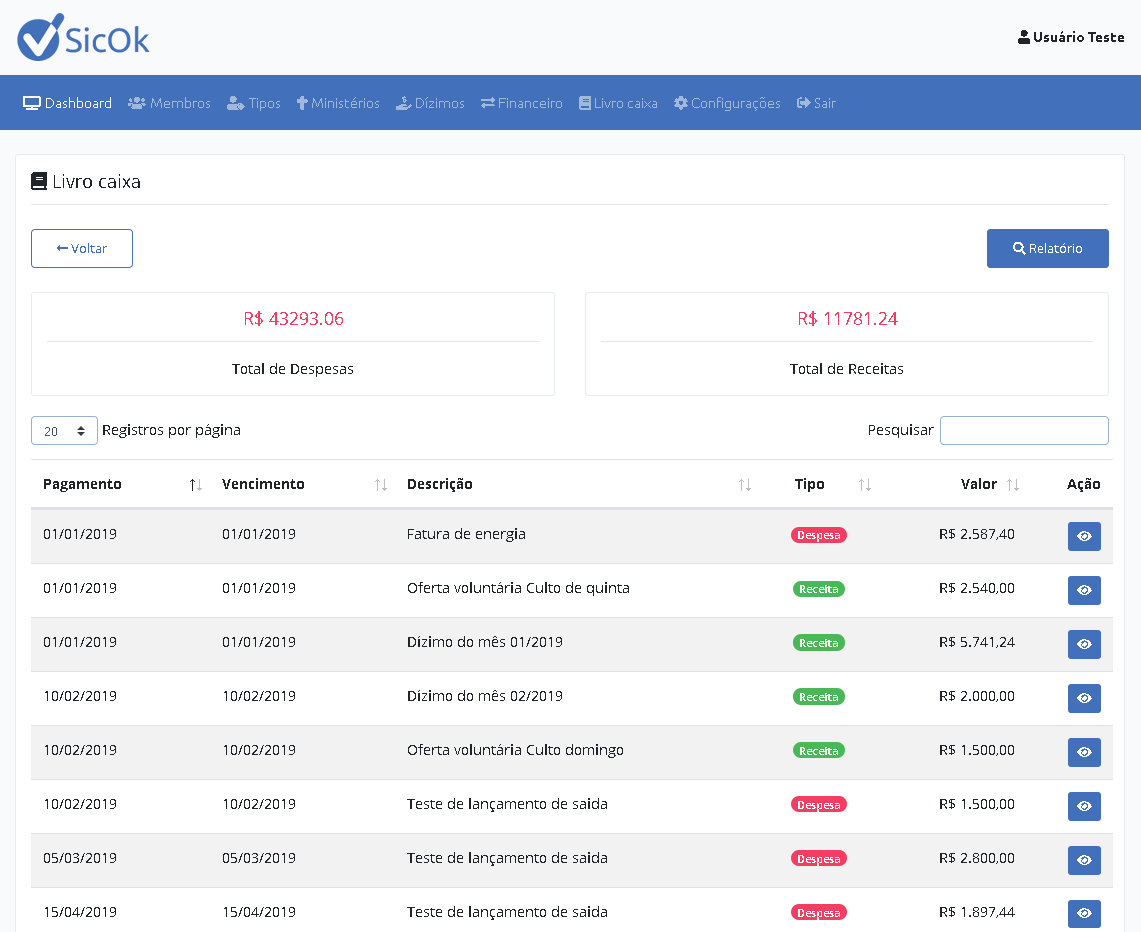Click the value R$ 5.741,24
Image resolution: width=1141 pixels, height=932 pixels.
click(977, 642)
